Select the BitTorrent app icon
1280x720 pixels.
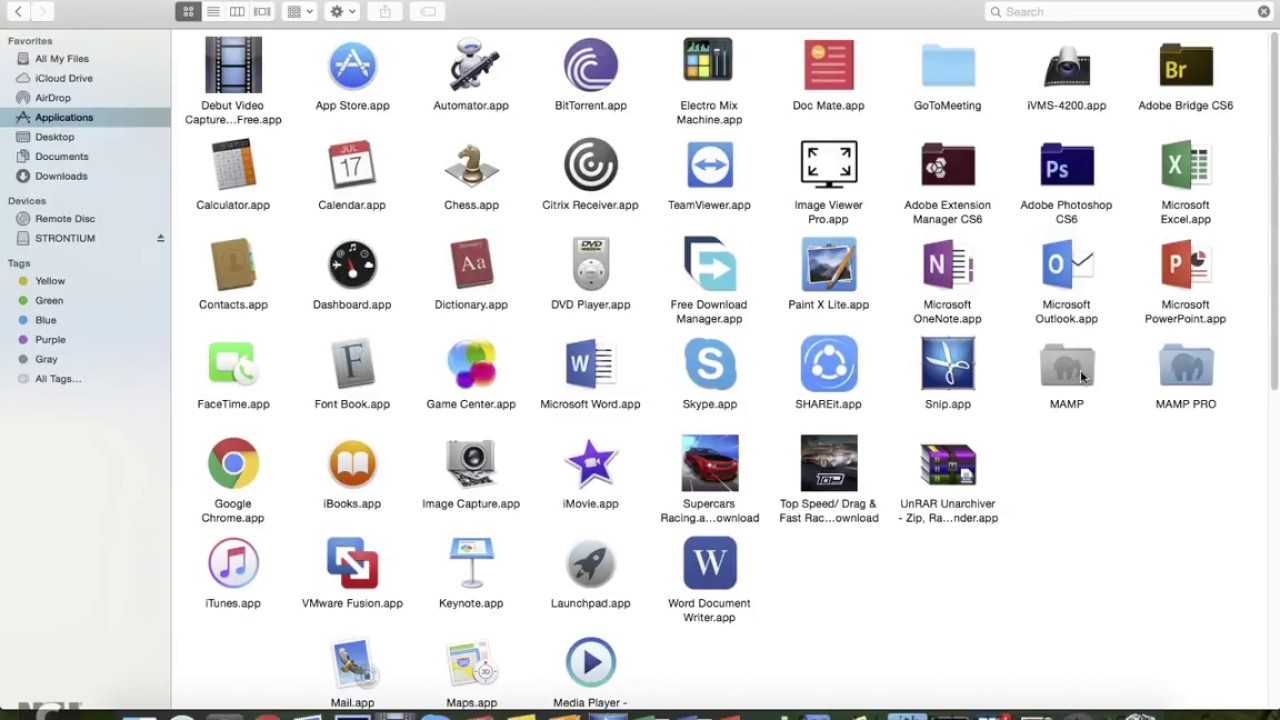click(590, 66)
